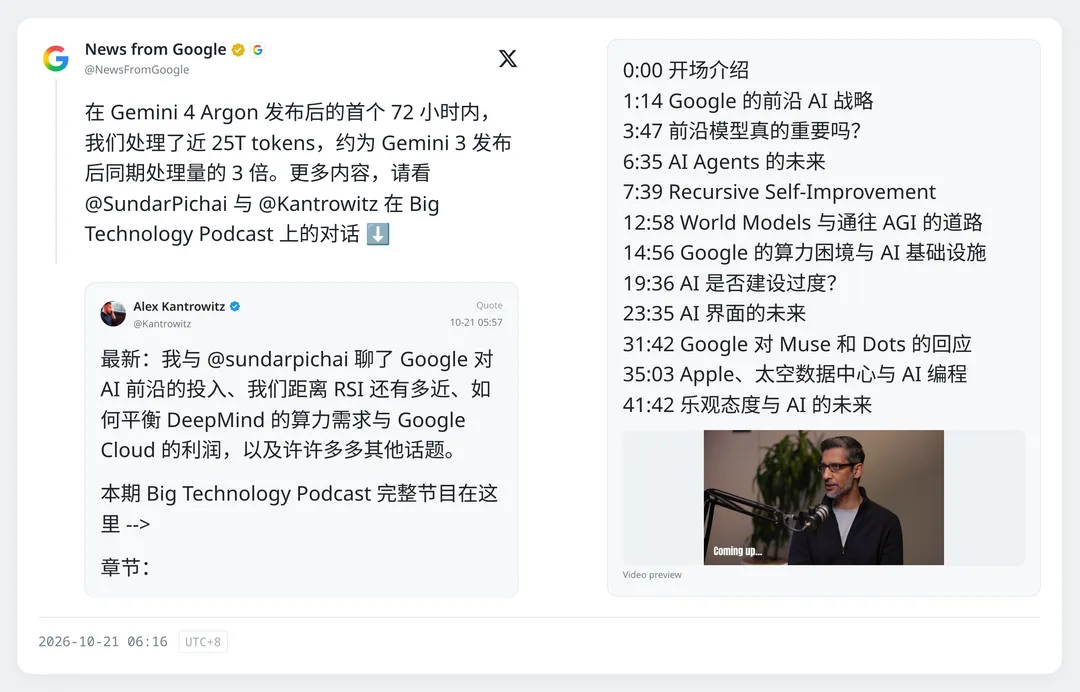
Task: Follow the @Kantrowitz mention in the main tweet
Action: [x=318, y=204]
